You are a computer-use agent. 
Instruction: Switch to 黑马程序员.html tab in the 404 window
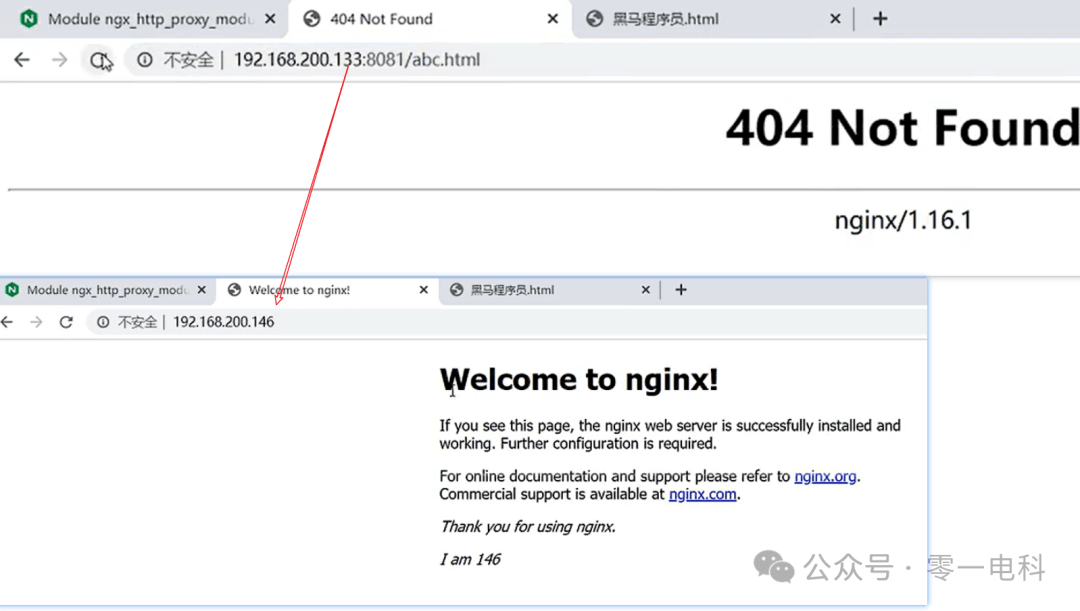click(712, 19)
